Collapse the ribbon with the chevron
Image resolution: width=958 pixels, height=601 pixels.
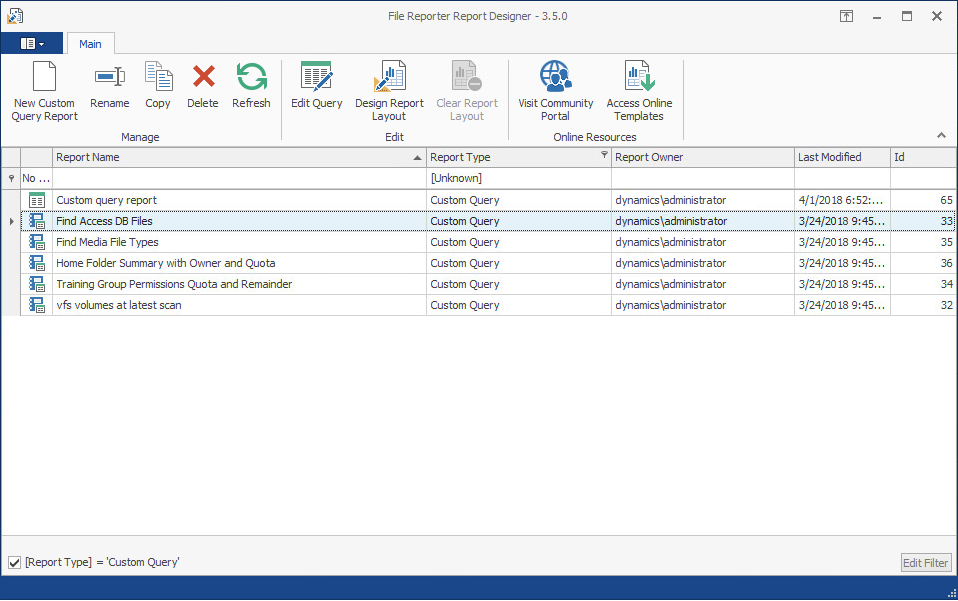(x=940, y=136)
